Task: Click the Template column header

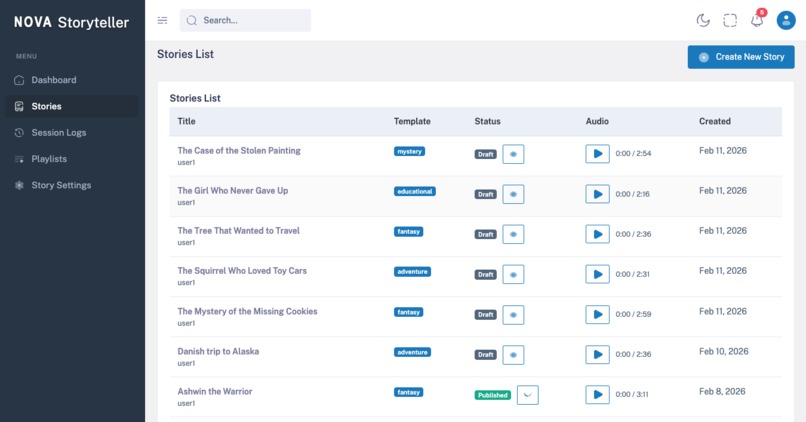Action: (x=412, y=121)
